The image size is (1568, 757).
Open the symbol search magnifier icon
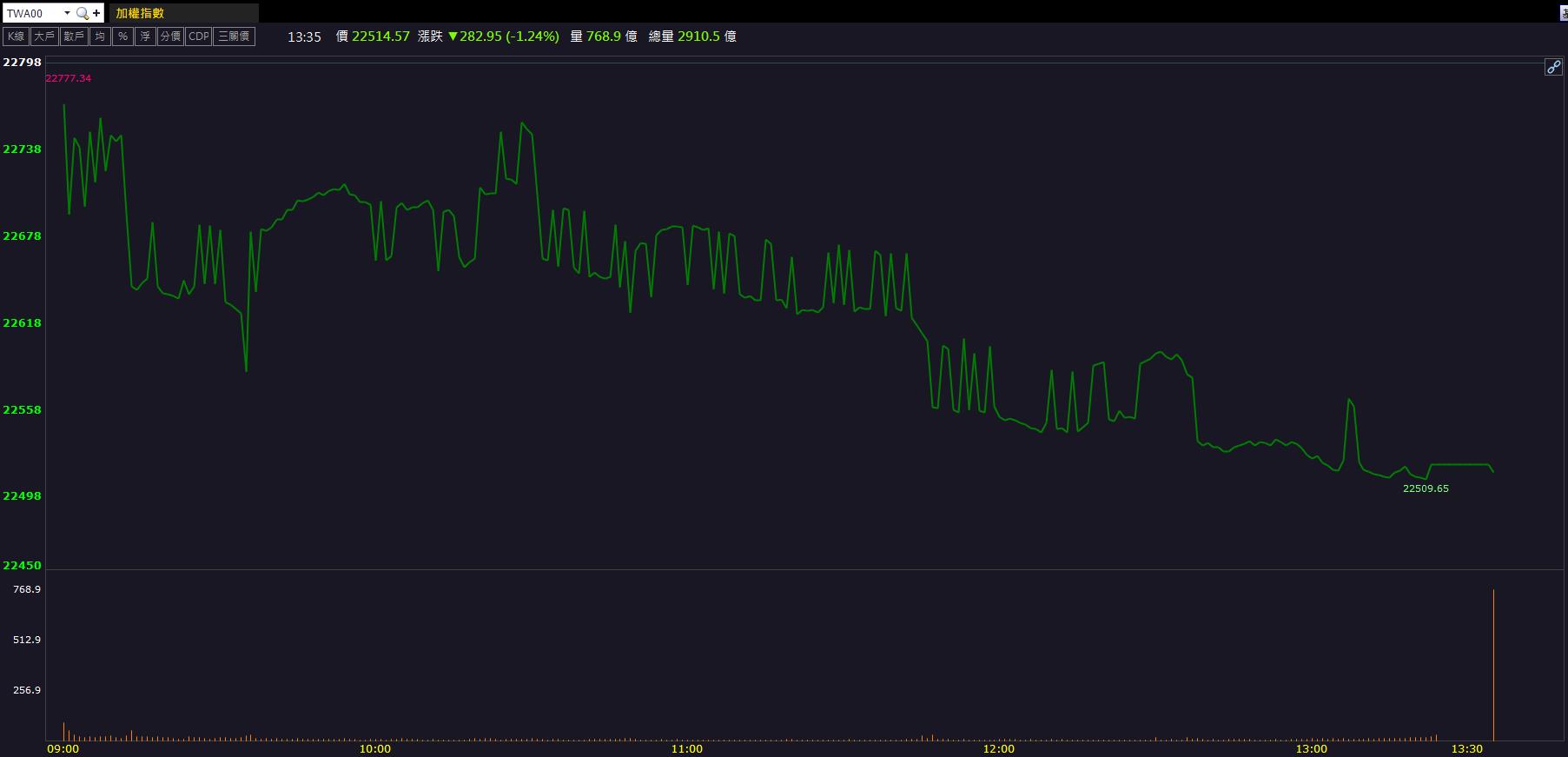tap(82, 13)
